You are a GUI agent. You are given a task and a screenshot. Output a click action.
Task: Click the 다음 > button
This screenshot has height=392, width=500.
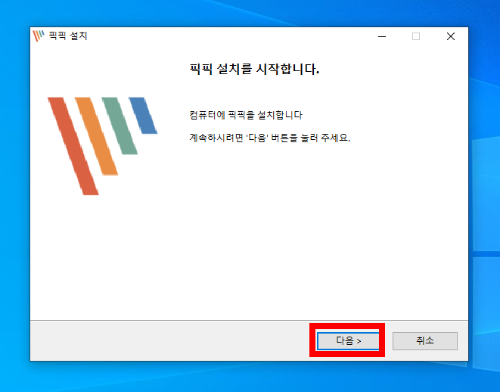point(348,341)
